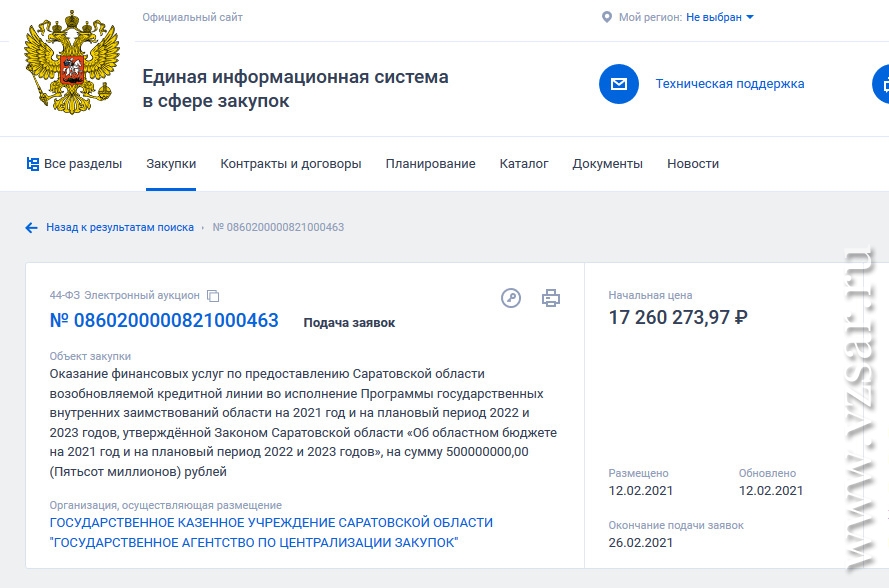Viewport: 889px width, 588px height.
Task: Click the Подача заявок status label
Action: coord(349,323)
